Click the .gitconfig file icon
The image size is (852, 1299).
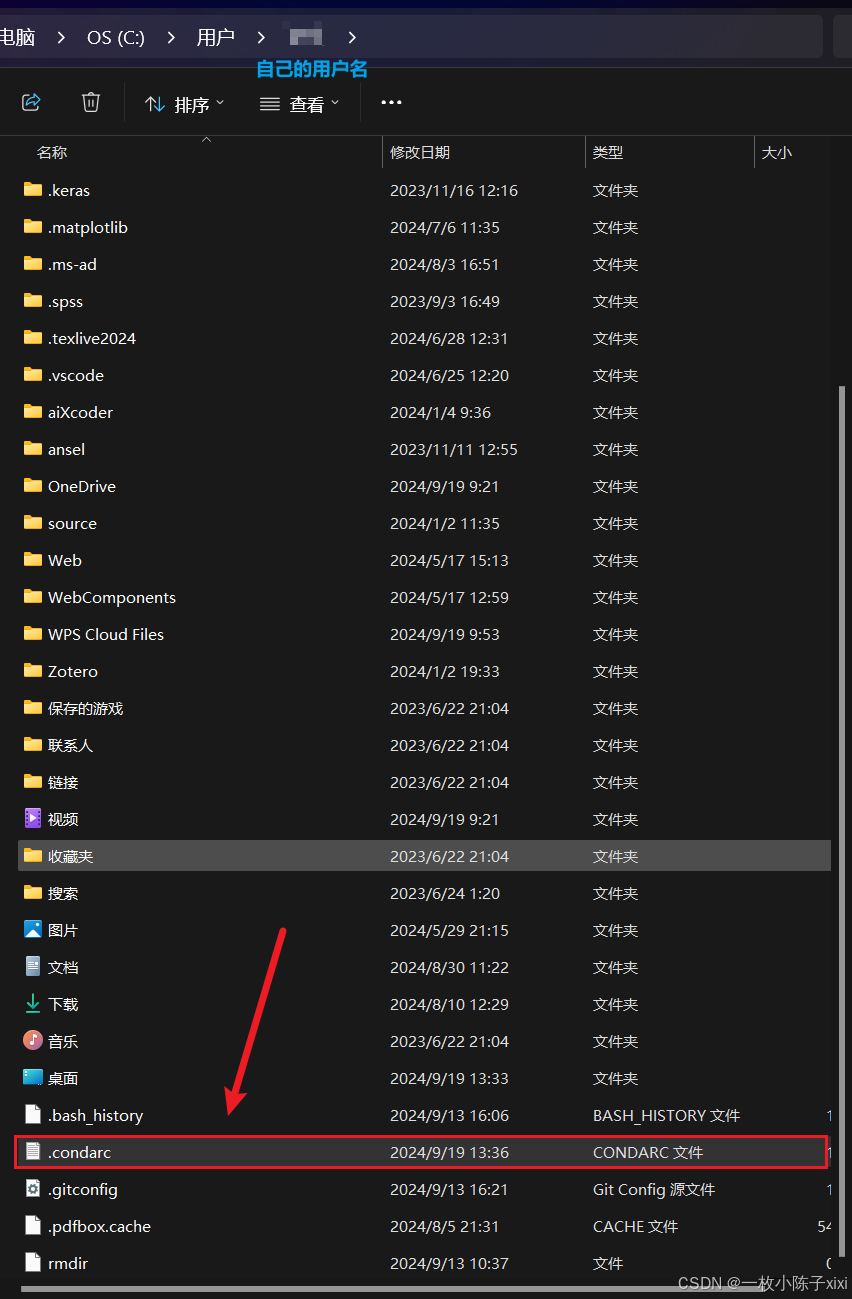33,1189
